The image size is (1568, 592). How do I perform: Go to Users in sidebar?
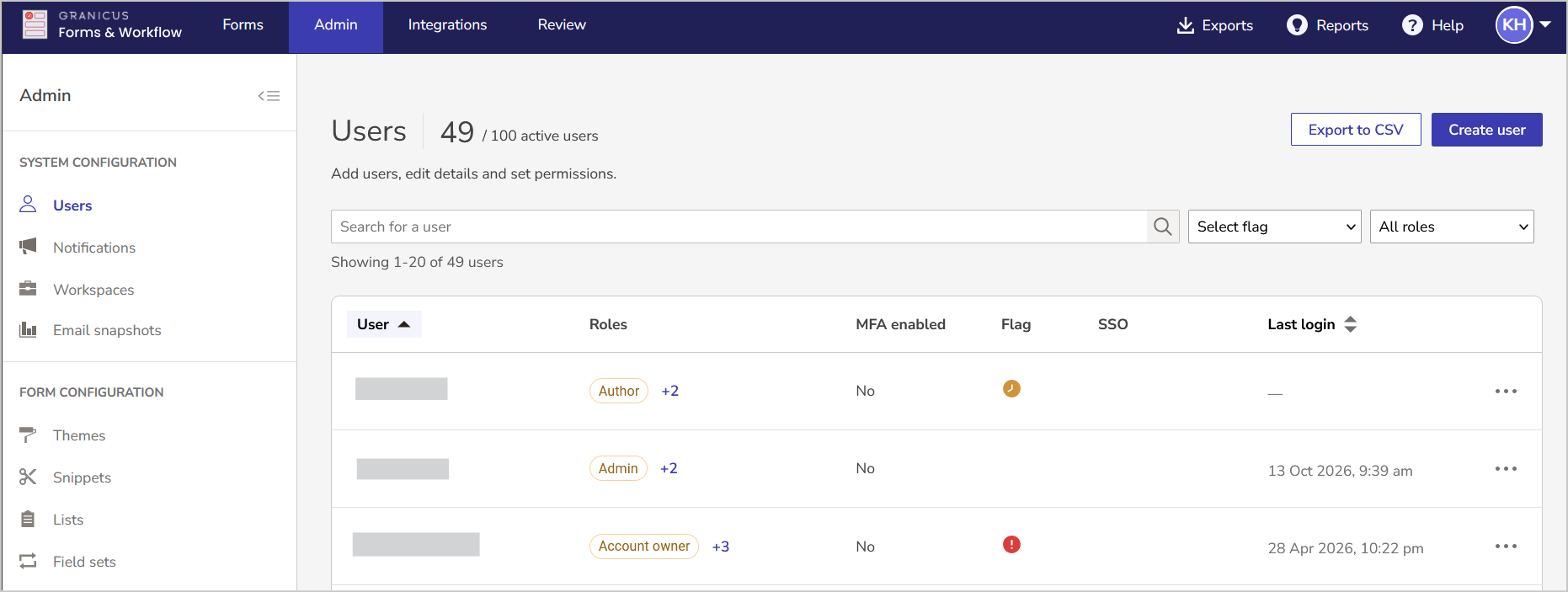[72, 205]
